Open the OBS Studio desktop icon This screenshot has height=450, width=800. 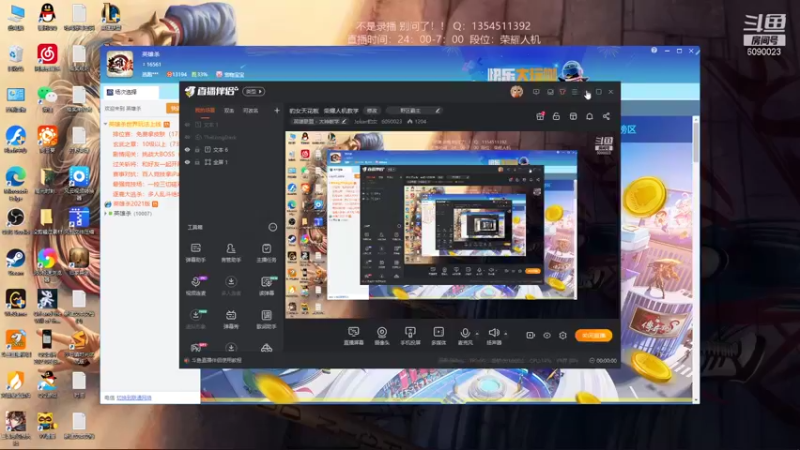pyautogui.click(x=16, y=220)
